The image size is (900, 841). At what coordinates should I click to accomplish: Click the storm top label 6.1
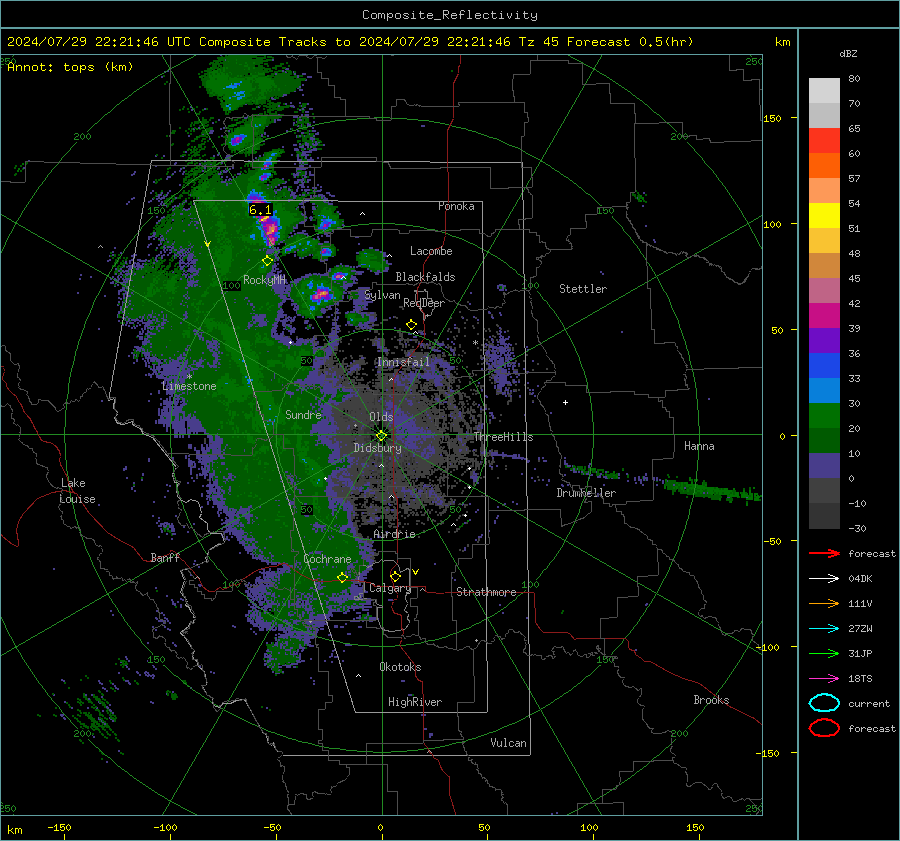coord(260,210)
